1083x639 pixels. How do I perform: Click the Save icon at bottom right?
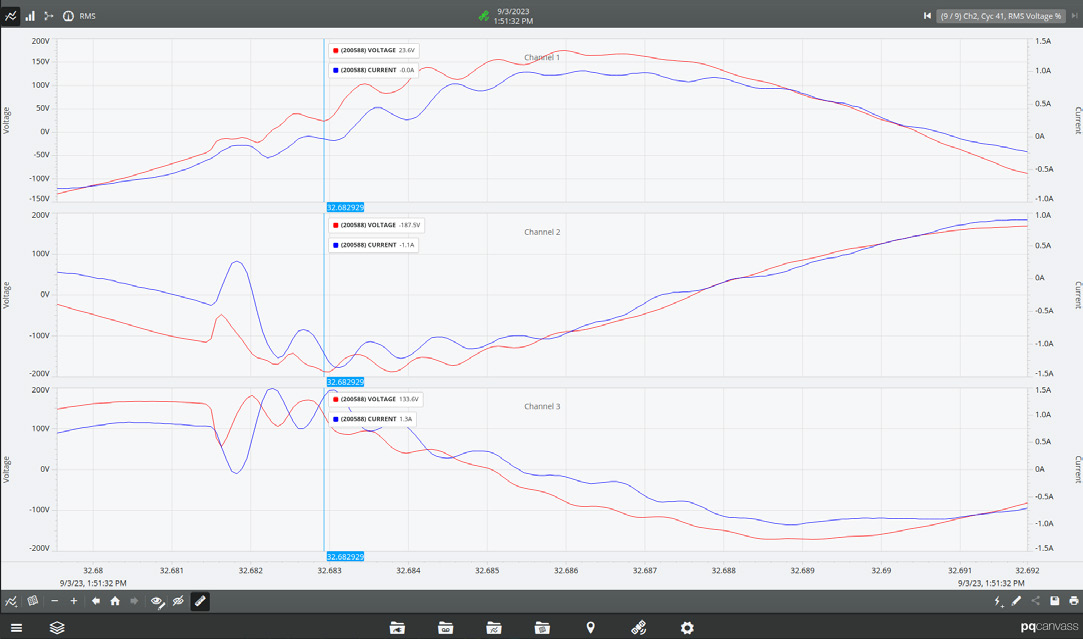(x=1053, y=601)
